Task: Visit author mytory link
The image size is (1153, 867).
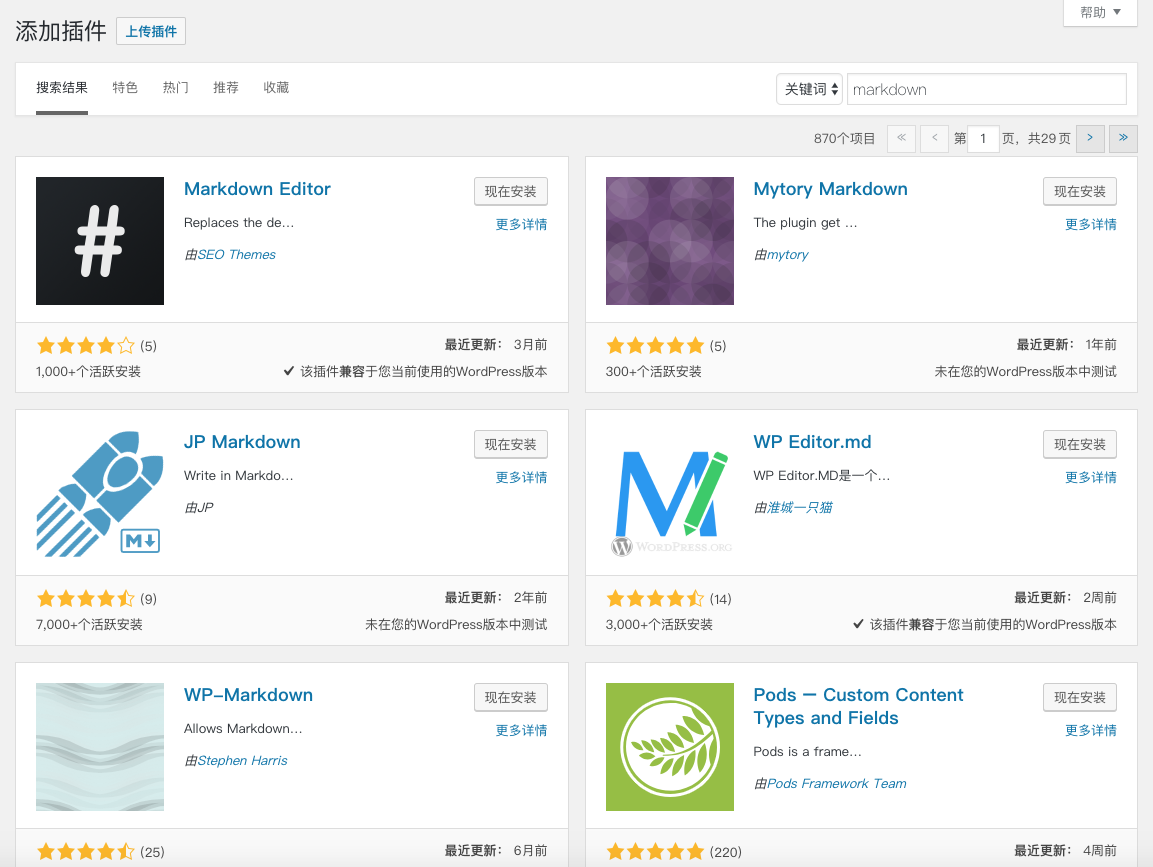Action: [788, 254]
